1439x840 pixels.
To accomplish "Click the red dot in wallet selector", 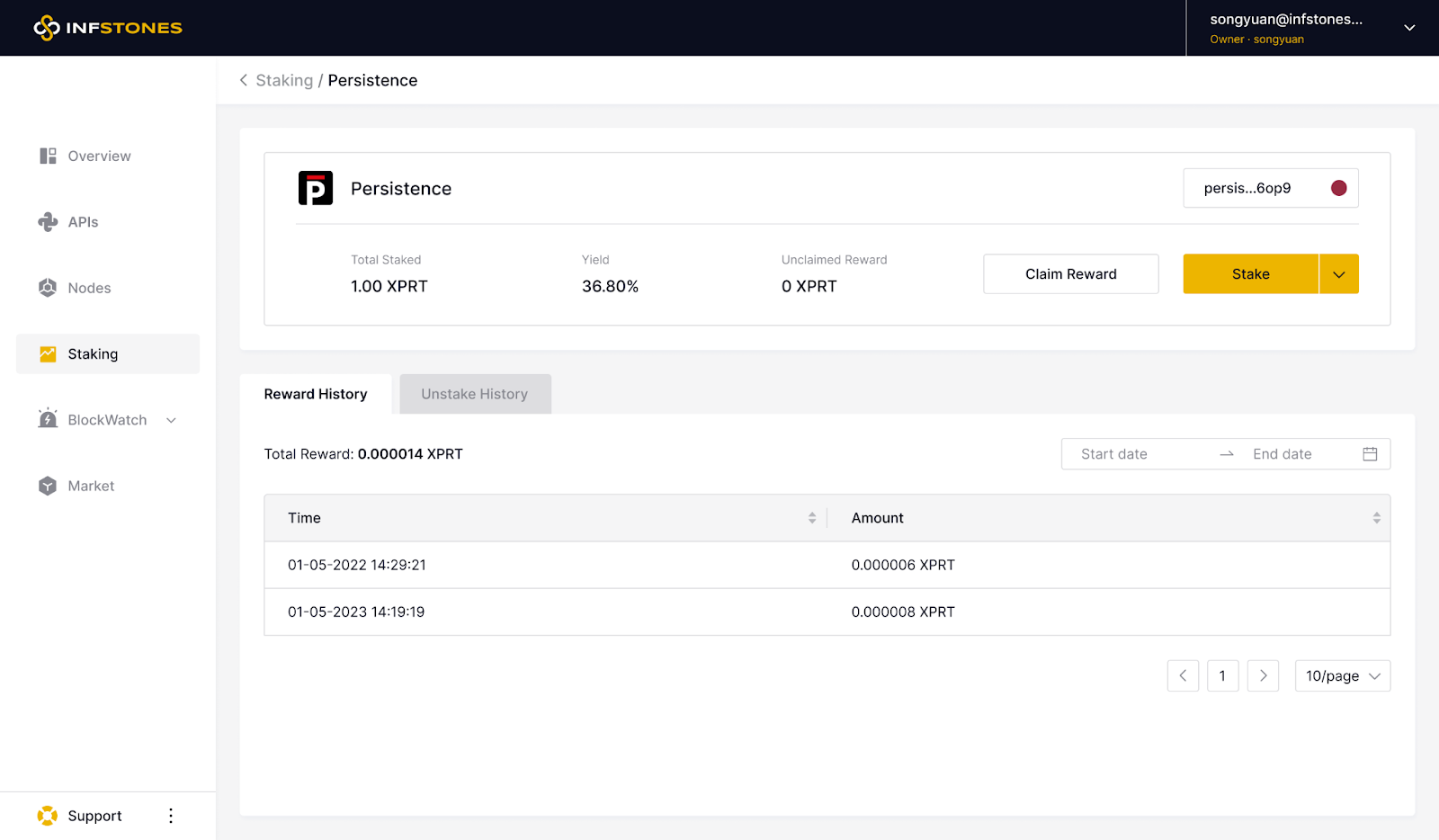I will [1338, 188].
